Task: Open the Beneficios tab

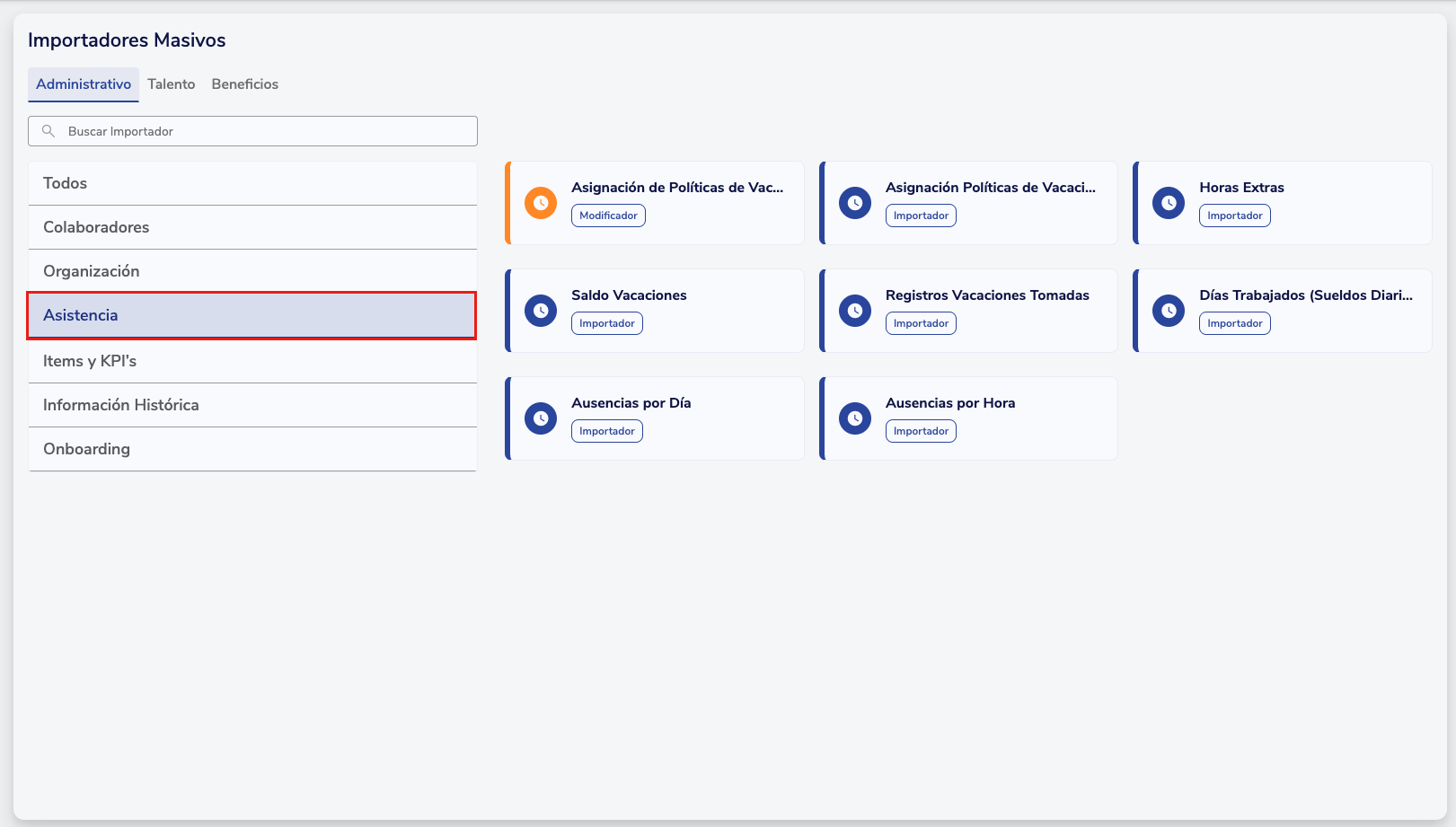Action: click(x=244, y=84)
